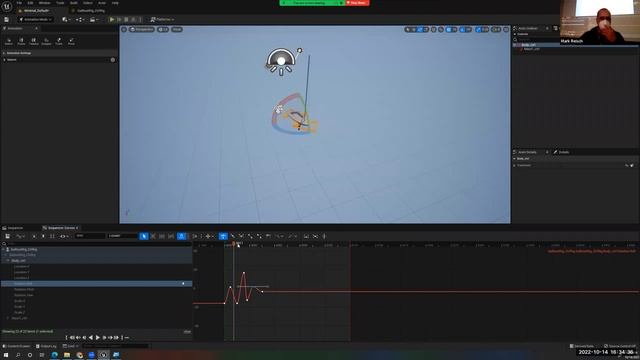
Task: Open the viewport camera speed setting
Action: [x=496, y=29]
